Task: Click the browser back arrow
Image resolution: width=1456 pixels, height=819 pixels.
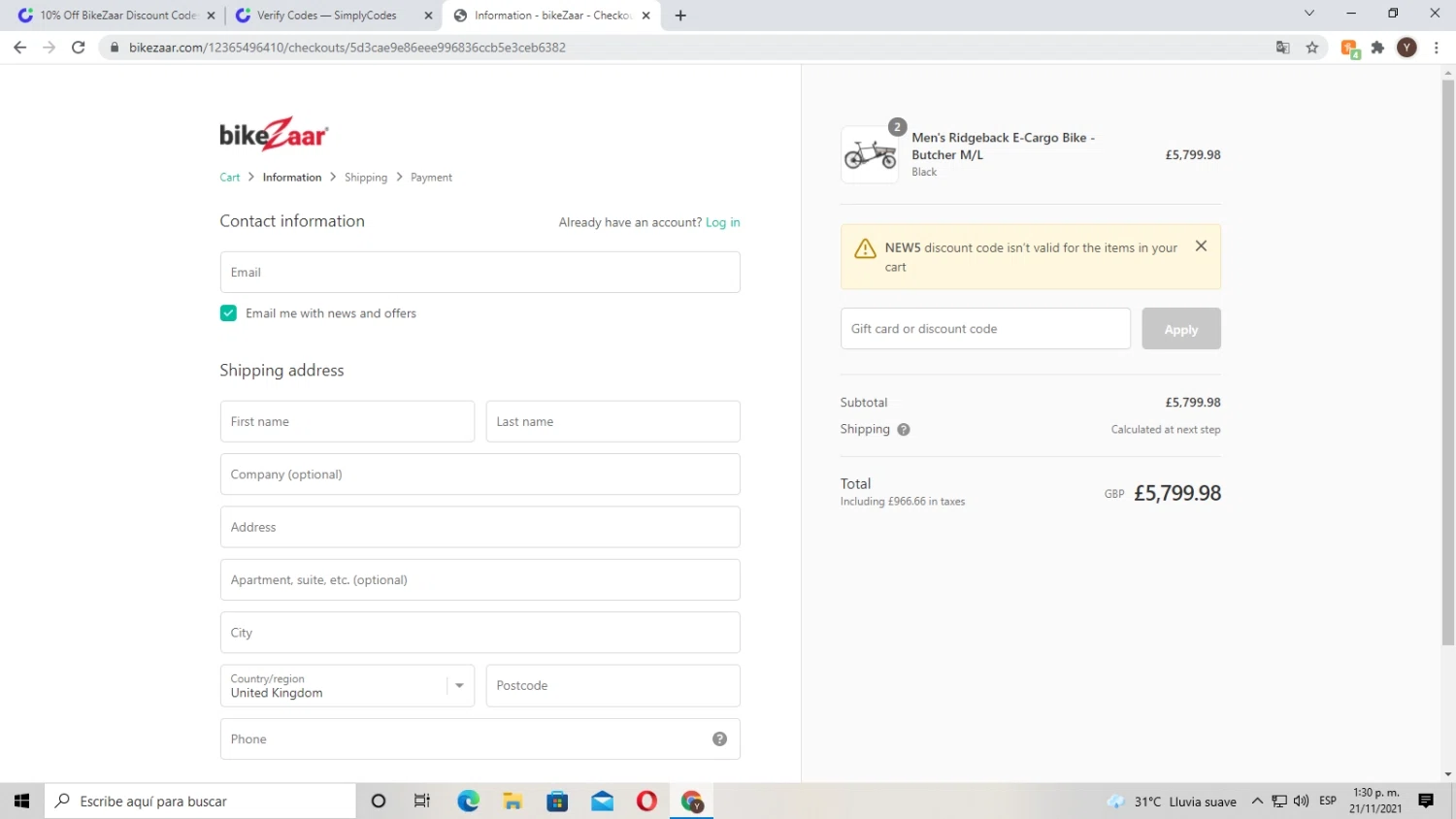Action: [x=19, y=47]
